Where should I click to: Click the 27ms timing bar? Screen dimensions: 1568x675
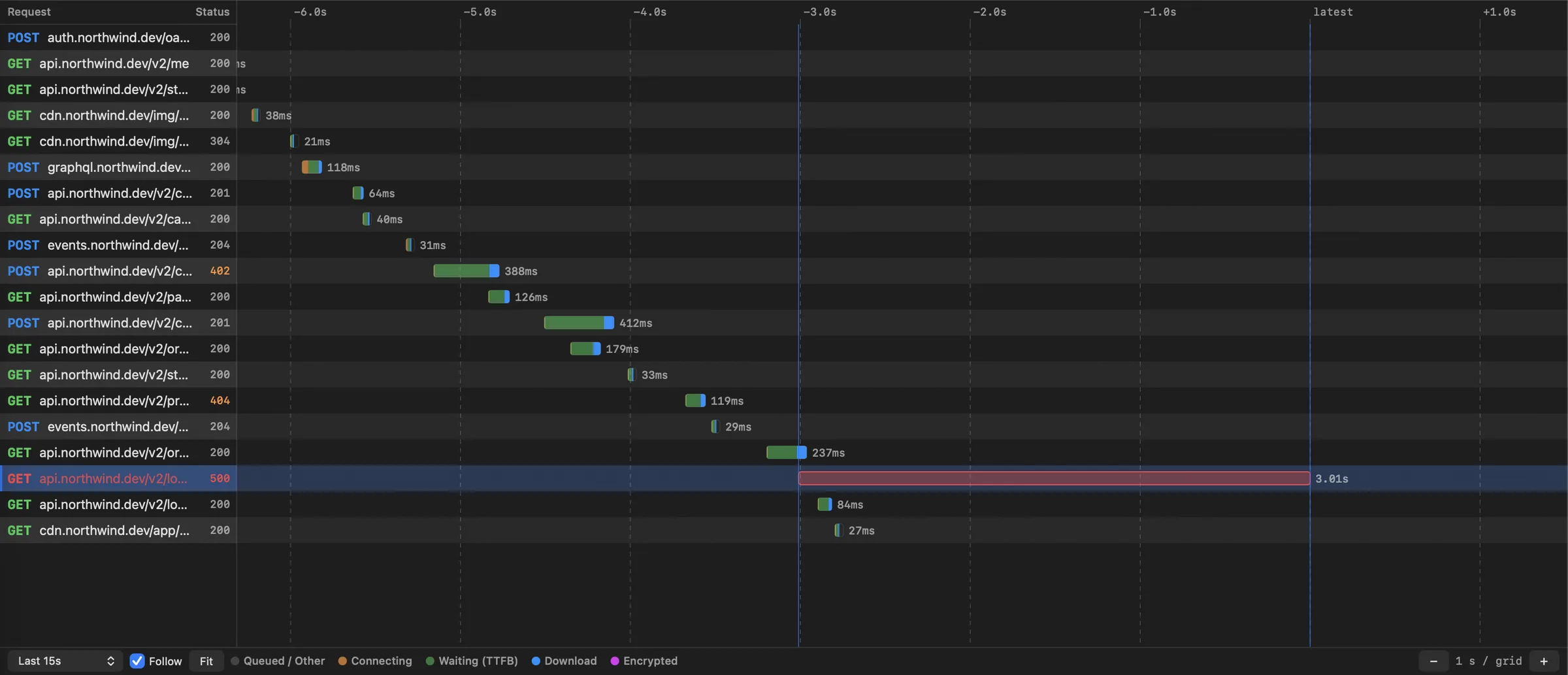[x=838, y=530]
